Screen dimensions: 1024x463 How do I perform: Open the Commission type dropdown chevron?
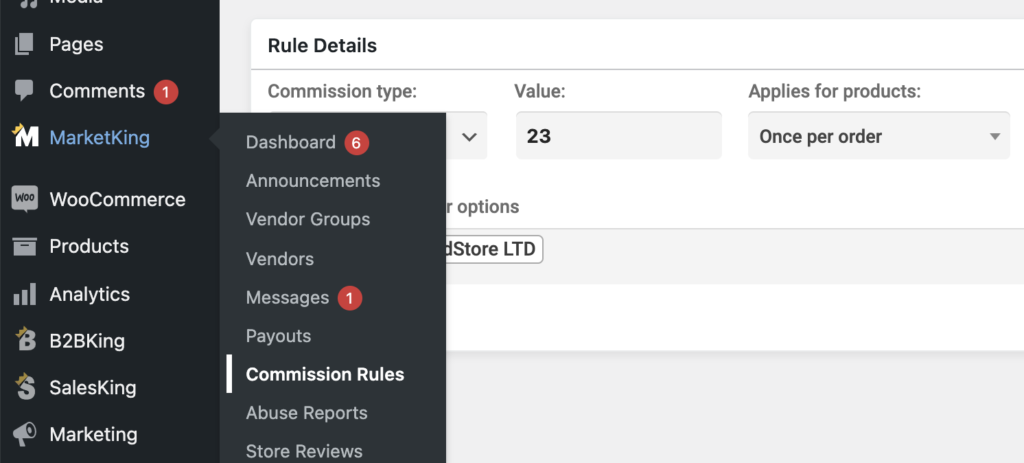469,136
